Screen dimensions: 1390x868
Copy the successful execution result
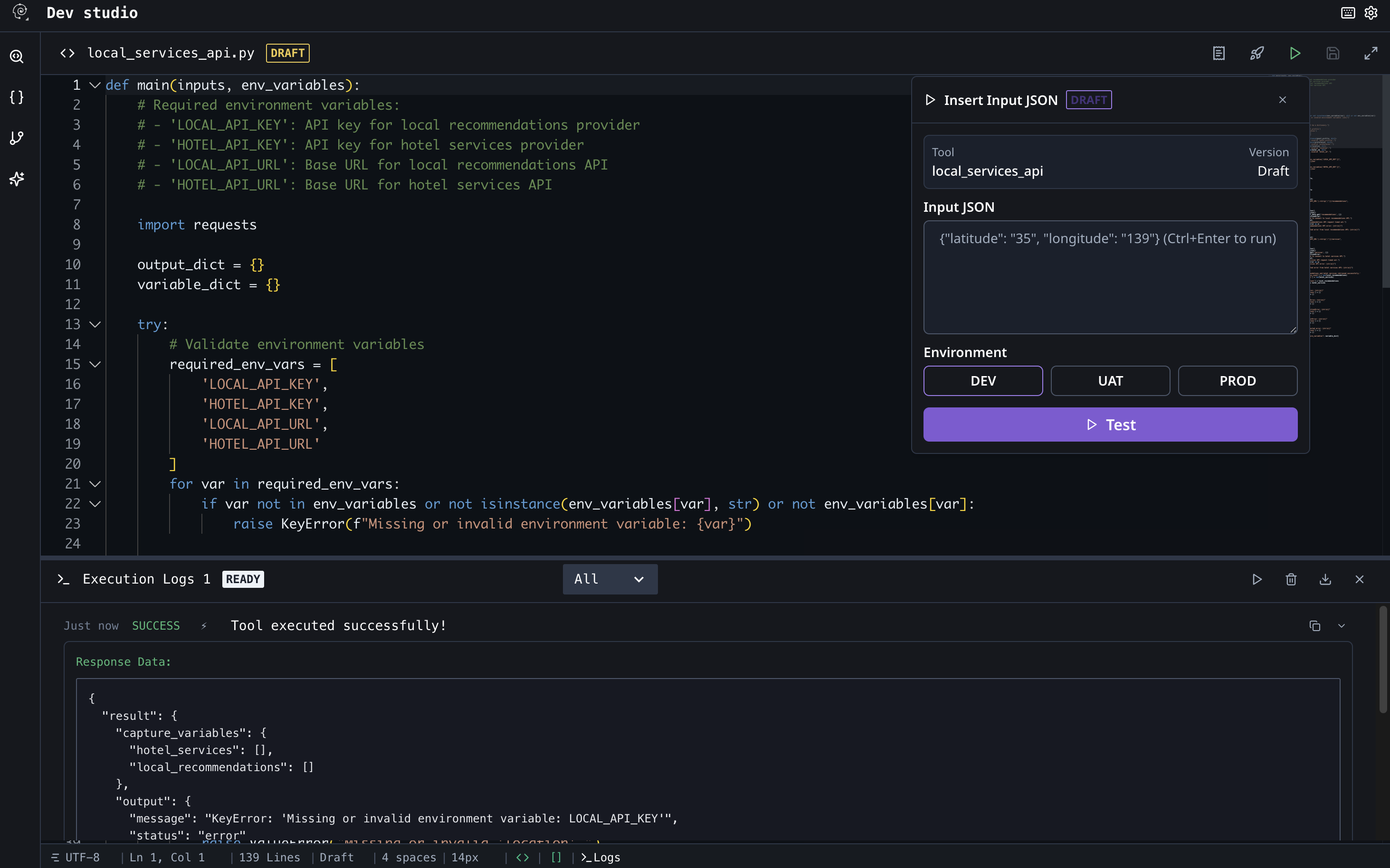[1314, 626]
